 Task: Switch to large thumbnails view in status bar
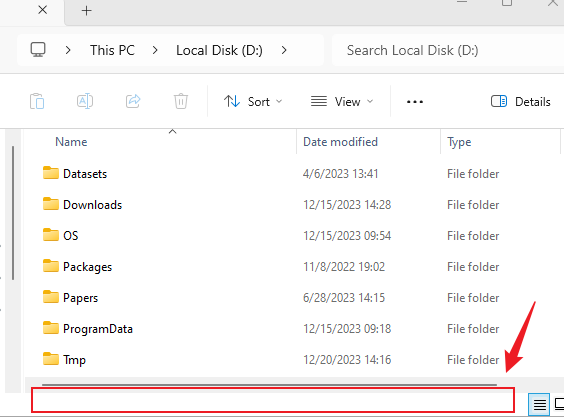click(x=559, y=404)
